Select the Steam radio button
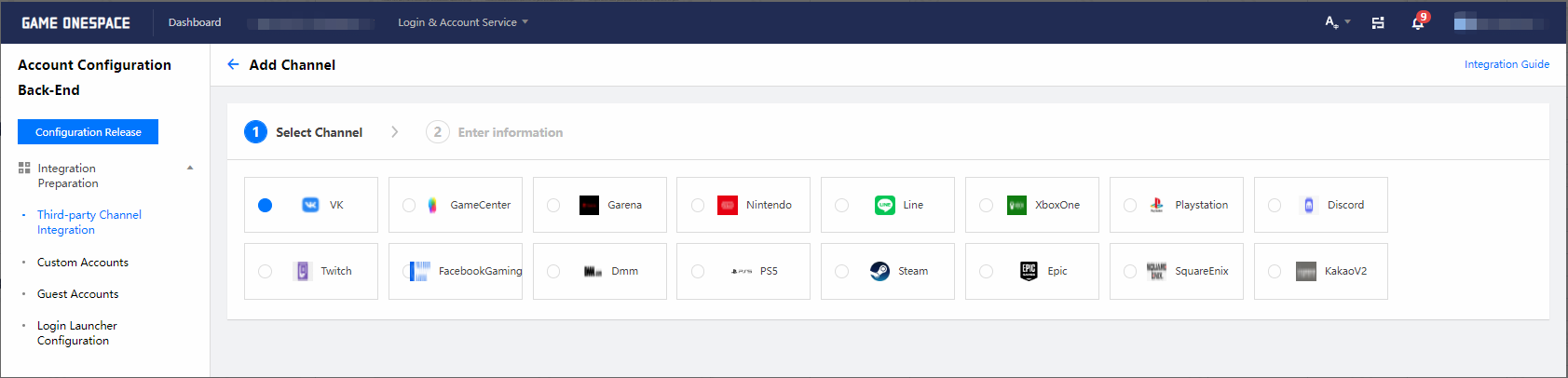The image size is (1568, 378). click(x=842, y=271)
